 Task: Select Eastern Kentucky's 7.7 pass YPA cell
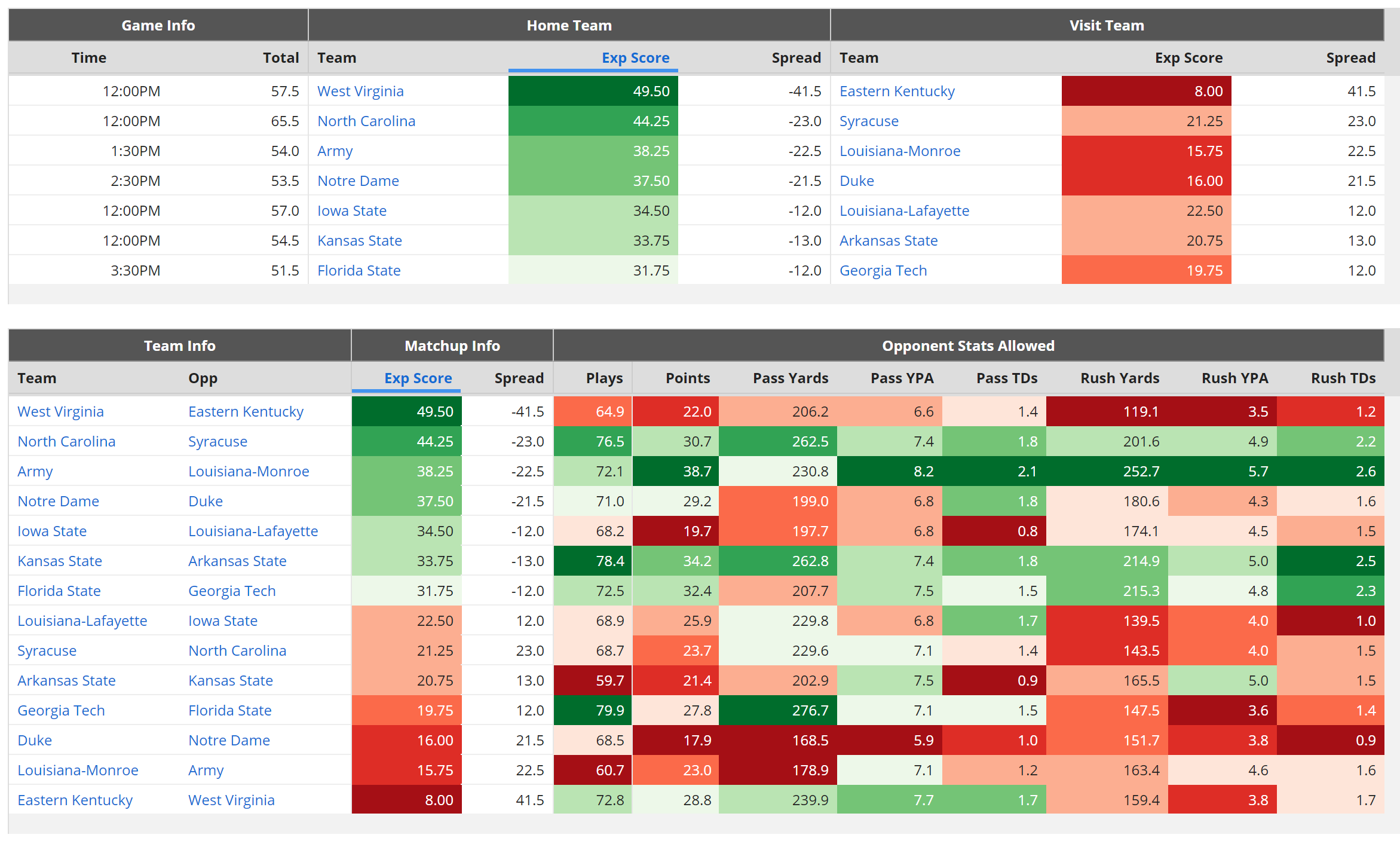889,800
